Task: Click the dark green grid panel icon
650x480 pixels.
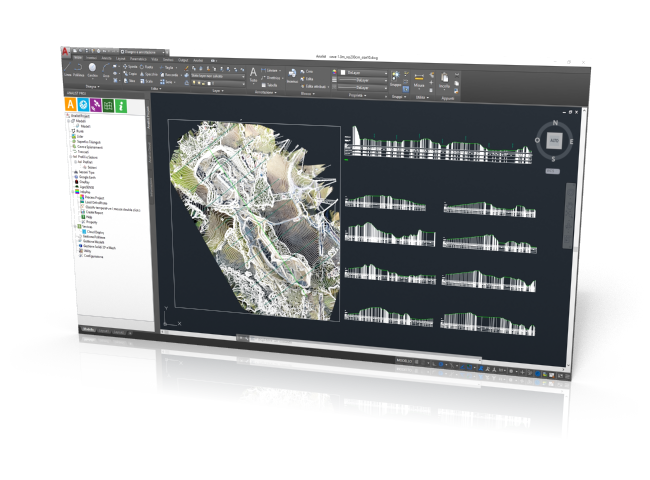Action: (x=108, y=105)
